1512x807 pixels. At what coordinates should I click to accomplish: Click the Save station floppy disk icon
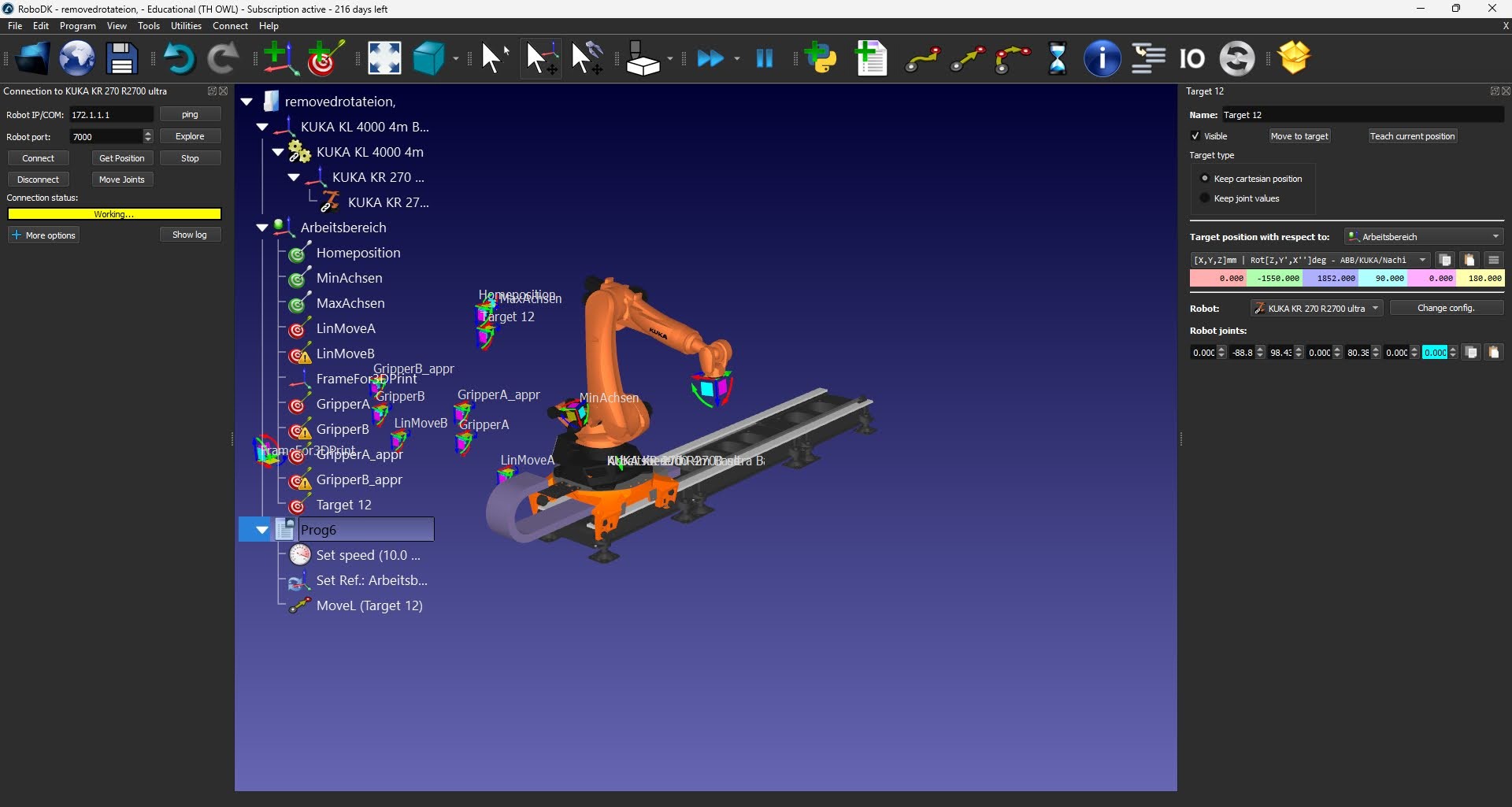click(x=121, y=59)
